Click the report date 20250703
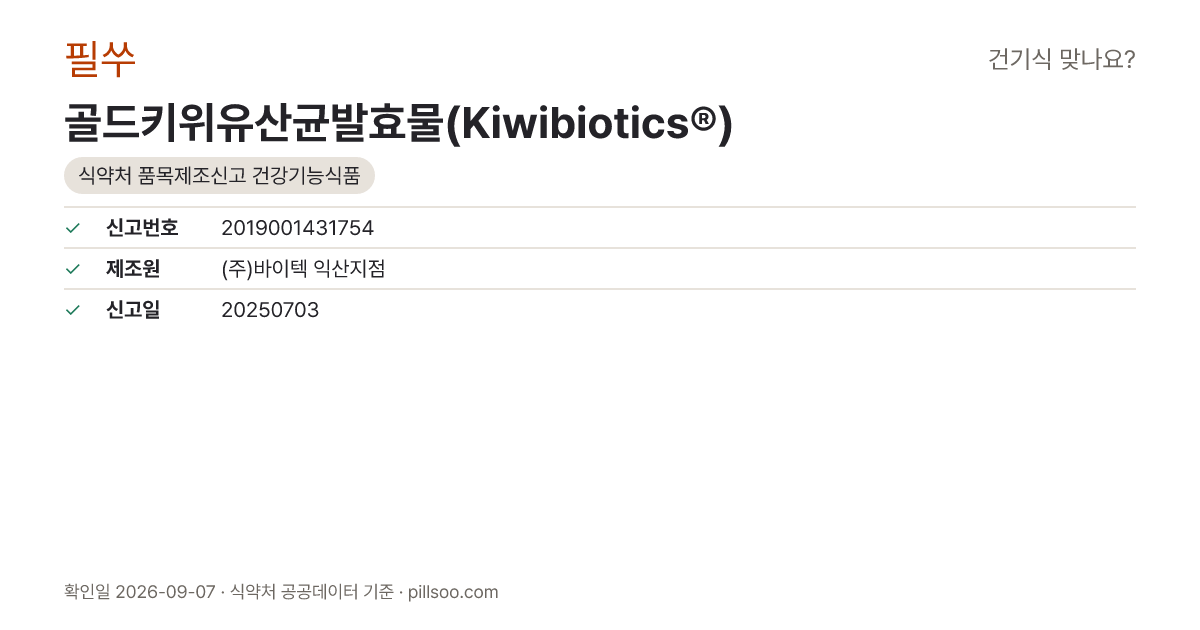1200x630 pixels. (x=270, y=310)
